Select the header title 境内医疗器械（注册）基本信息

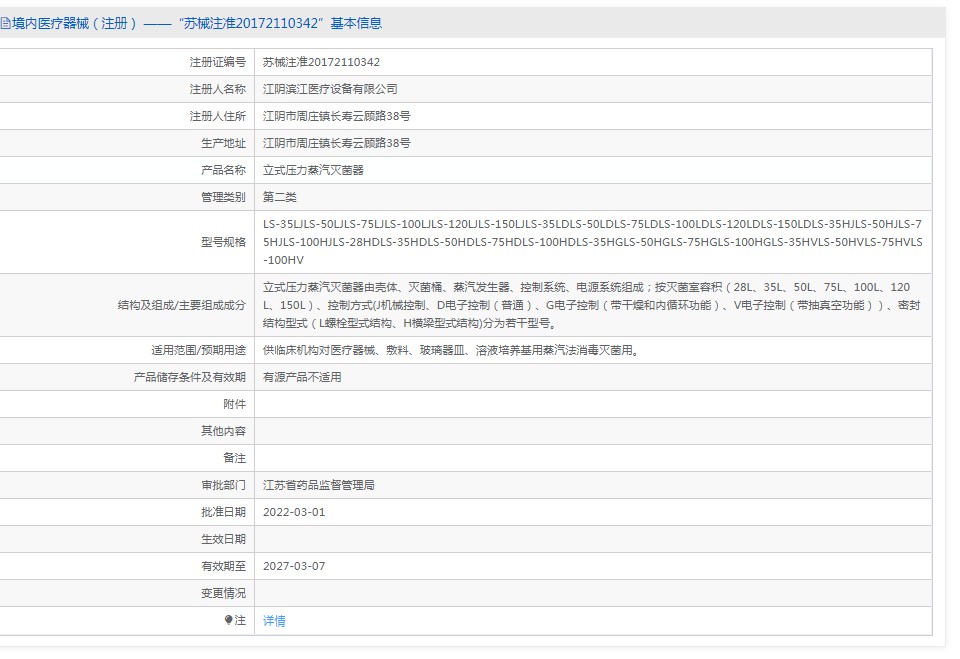coord(197,23)
